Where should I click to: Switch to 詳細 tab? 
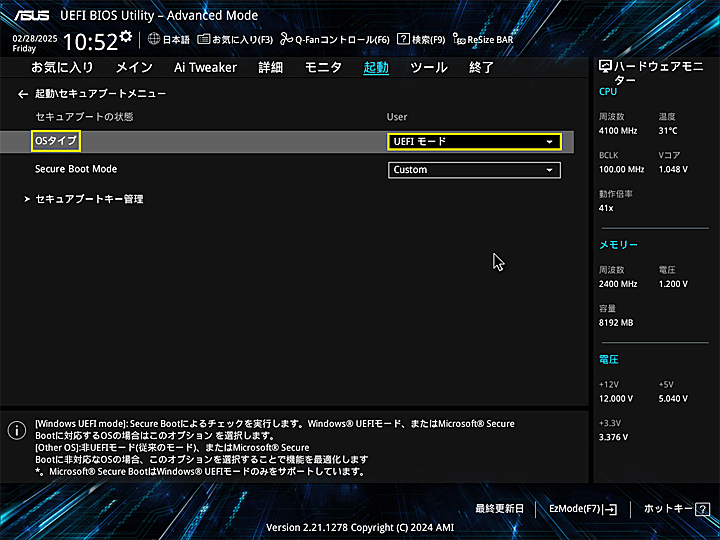click(x=270, y=68)
